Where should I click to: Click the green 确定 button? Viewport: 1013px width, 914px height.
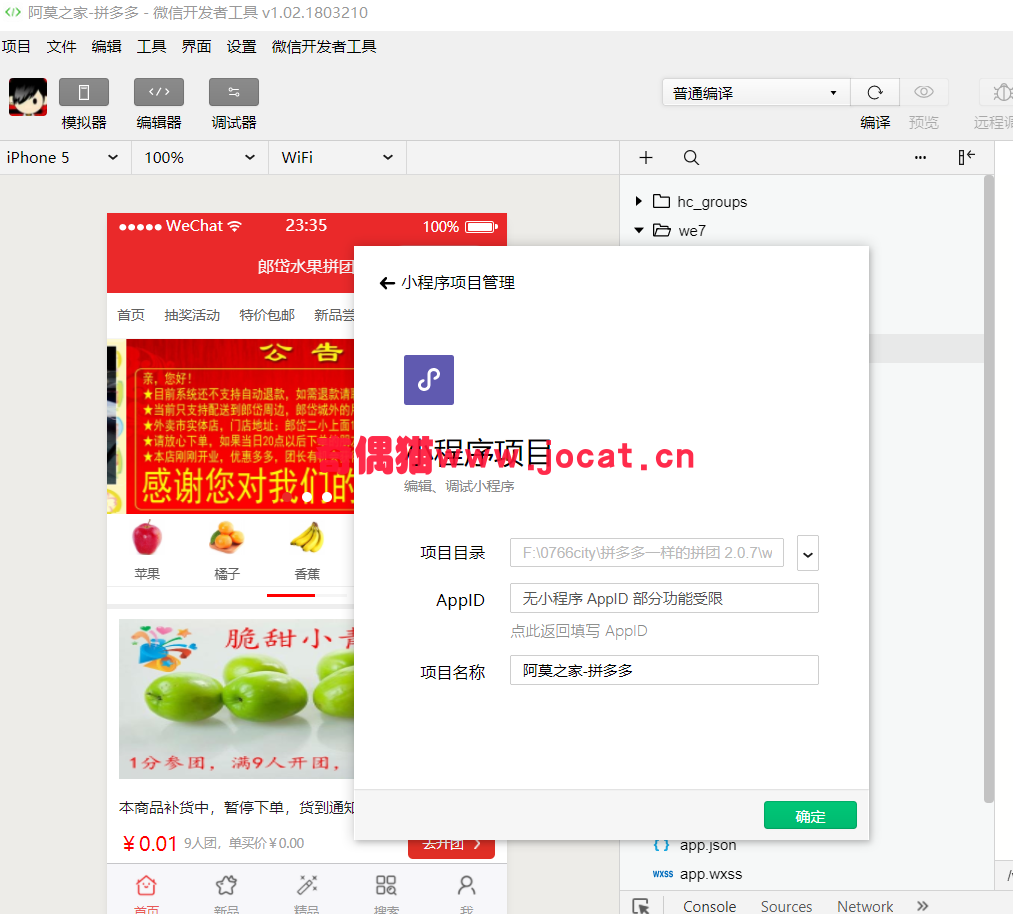tap(810, 815)
